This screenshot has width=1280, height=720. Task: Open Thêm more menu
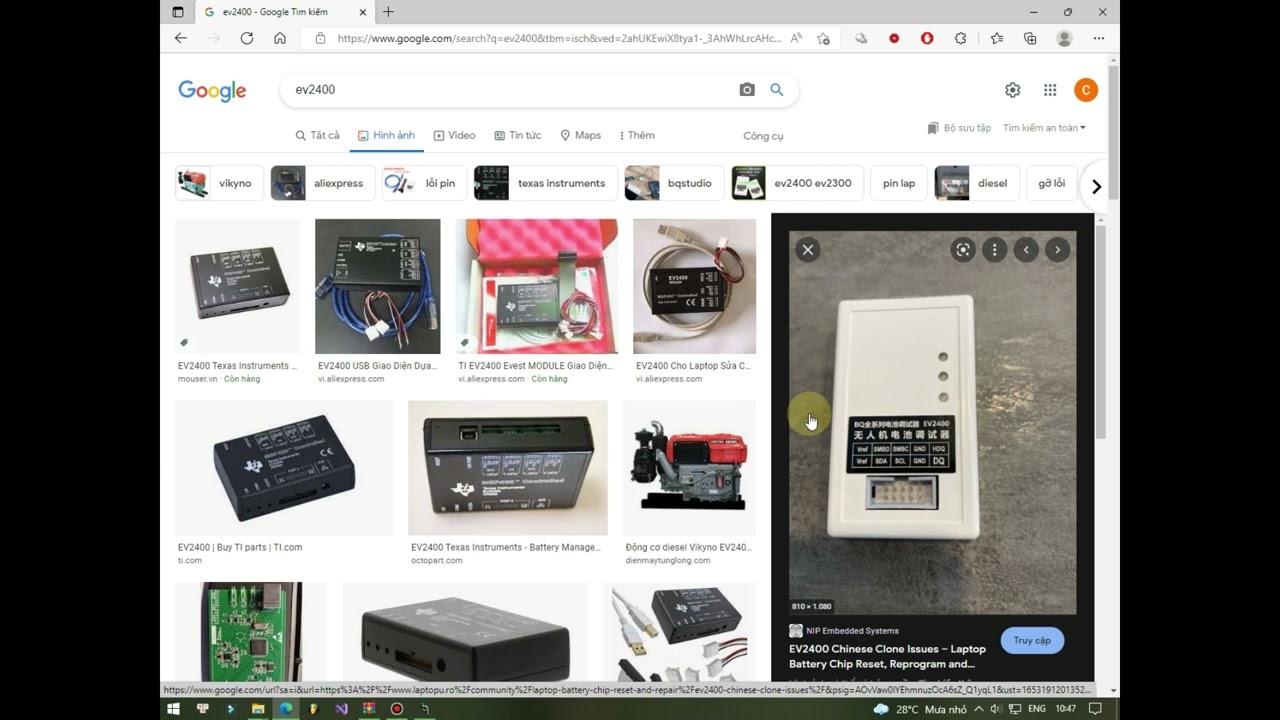click(637, 135)
